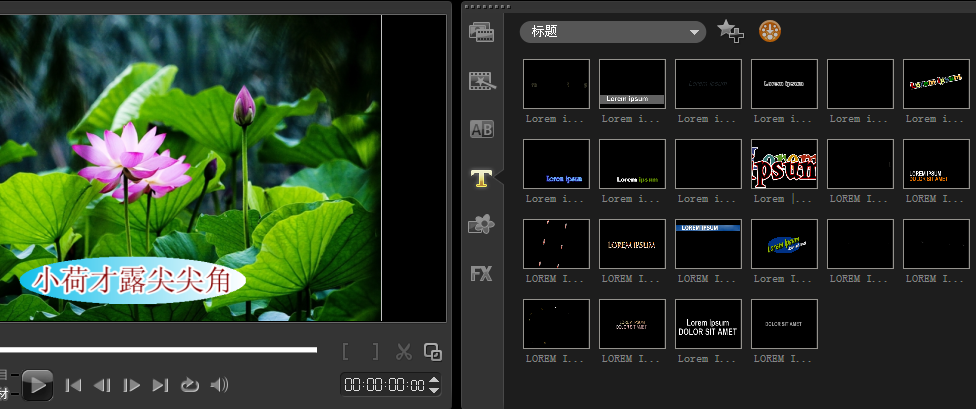
Task: Click the preview scrubber bar
Action: (158, 350)
